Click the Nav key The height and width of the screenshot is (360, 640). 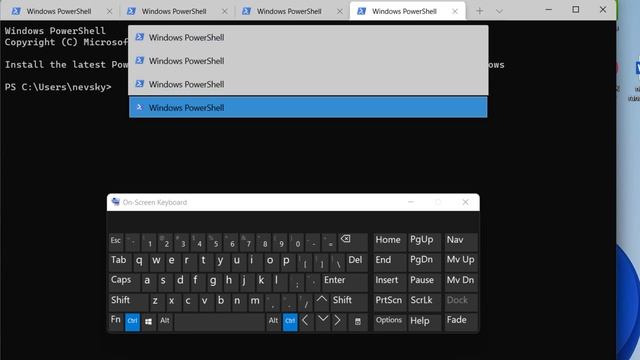click(x=461, y=241)
